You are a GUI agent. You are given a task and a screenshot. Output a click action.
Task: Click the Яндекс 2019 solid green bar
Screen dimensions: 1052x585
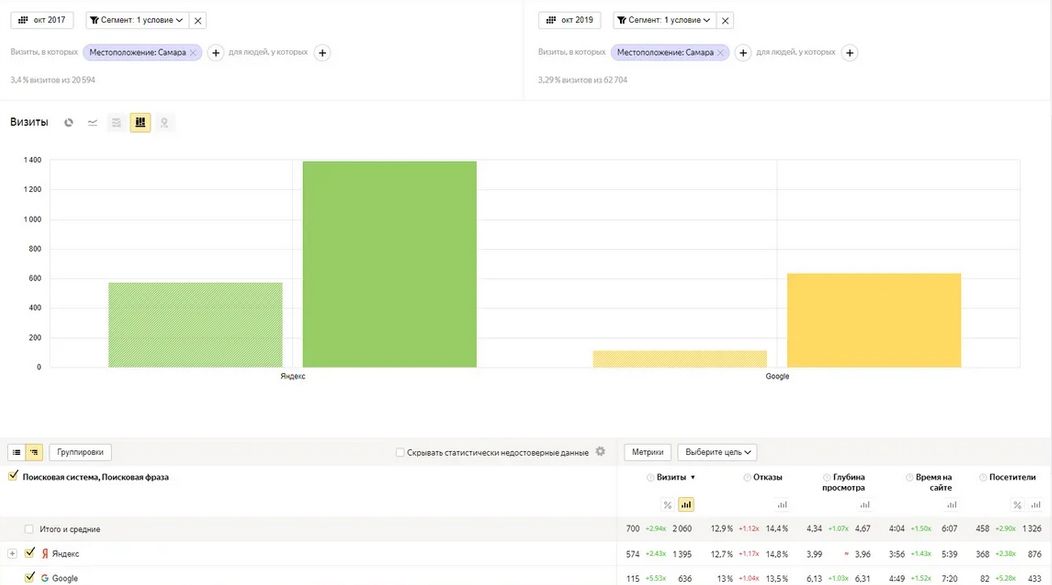tap(390, 264)
